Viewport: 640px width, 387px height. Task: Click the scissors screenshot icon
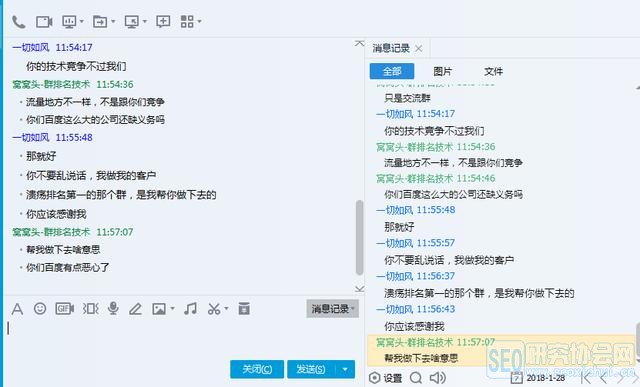(x=214, y=309)
